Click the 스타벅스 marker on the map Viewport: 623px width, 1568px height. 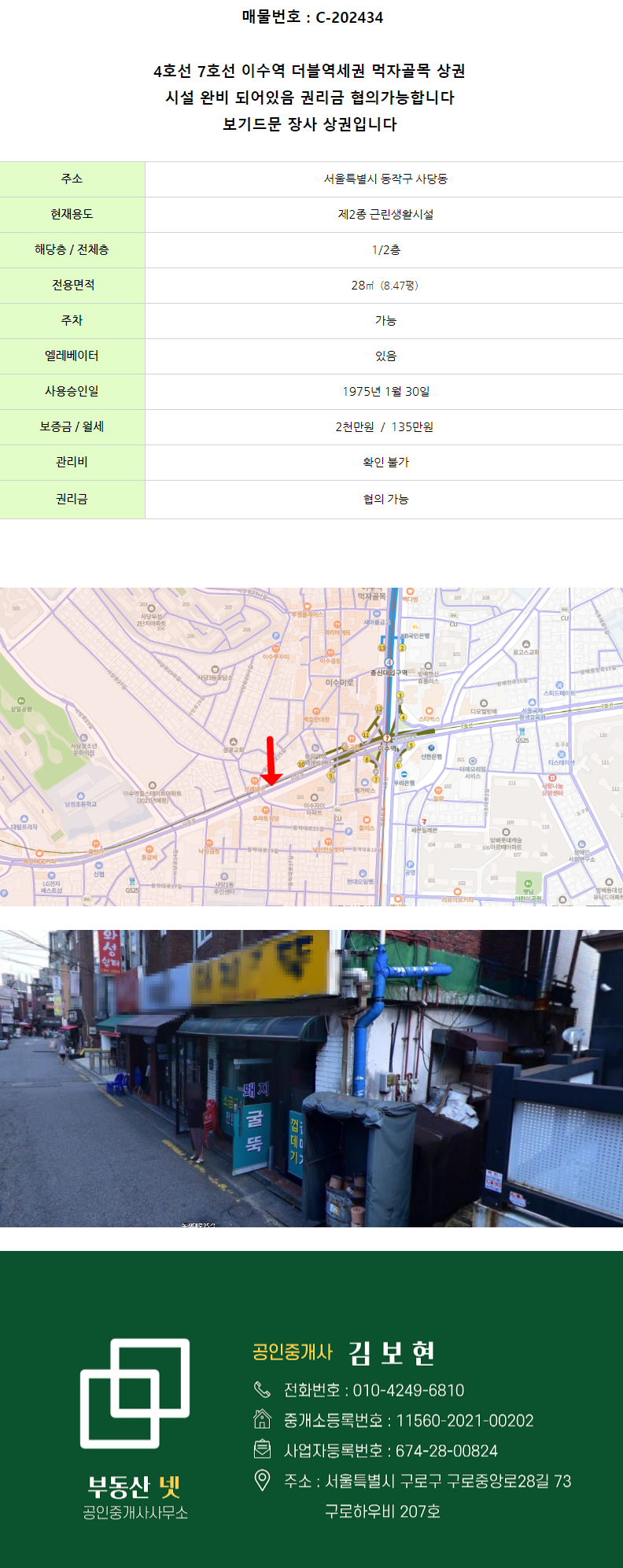[429, 711]
